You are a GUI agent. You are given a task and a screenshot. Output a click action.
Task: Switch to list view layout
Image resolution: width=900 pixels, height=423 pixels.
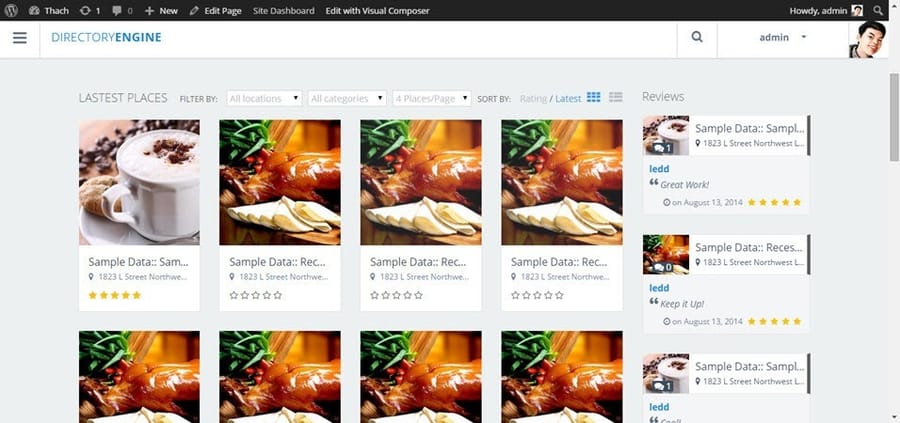pyautogui.click(x=616, y=97)
